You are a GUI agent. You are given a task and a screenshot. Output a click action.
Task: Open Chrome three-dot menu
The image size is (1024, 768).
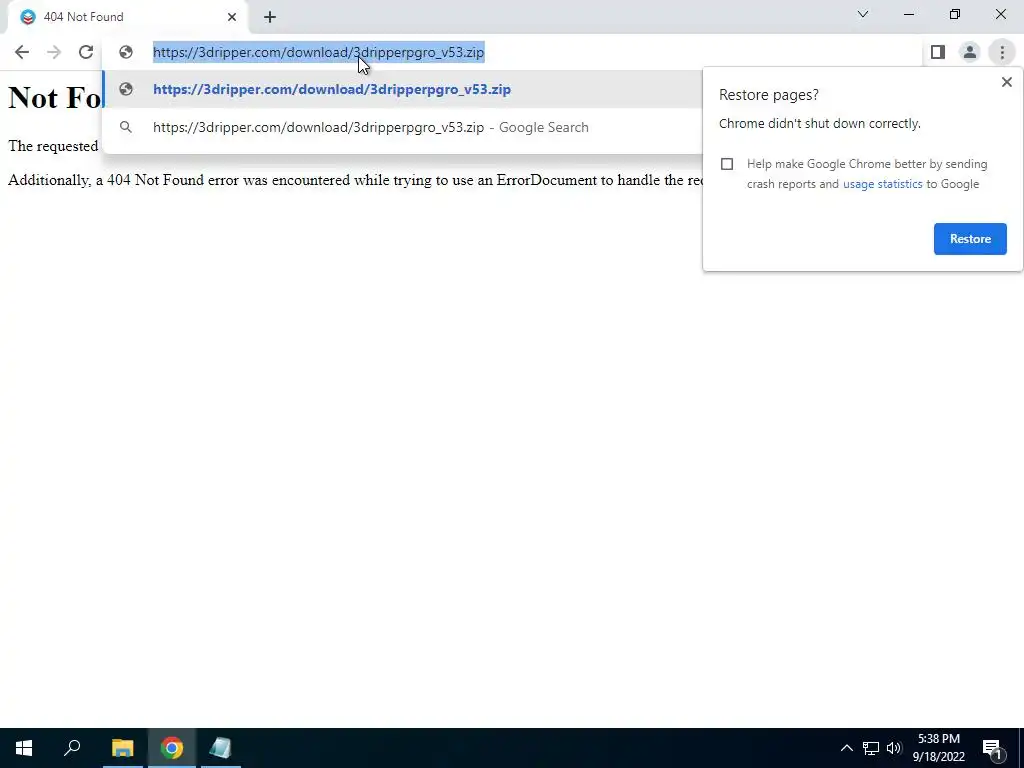click(x=1002, y=52)
